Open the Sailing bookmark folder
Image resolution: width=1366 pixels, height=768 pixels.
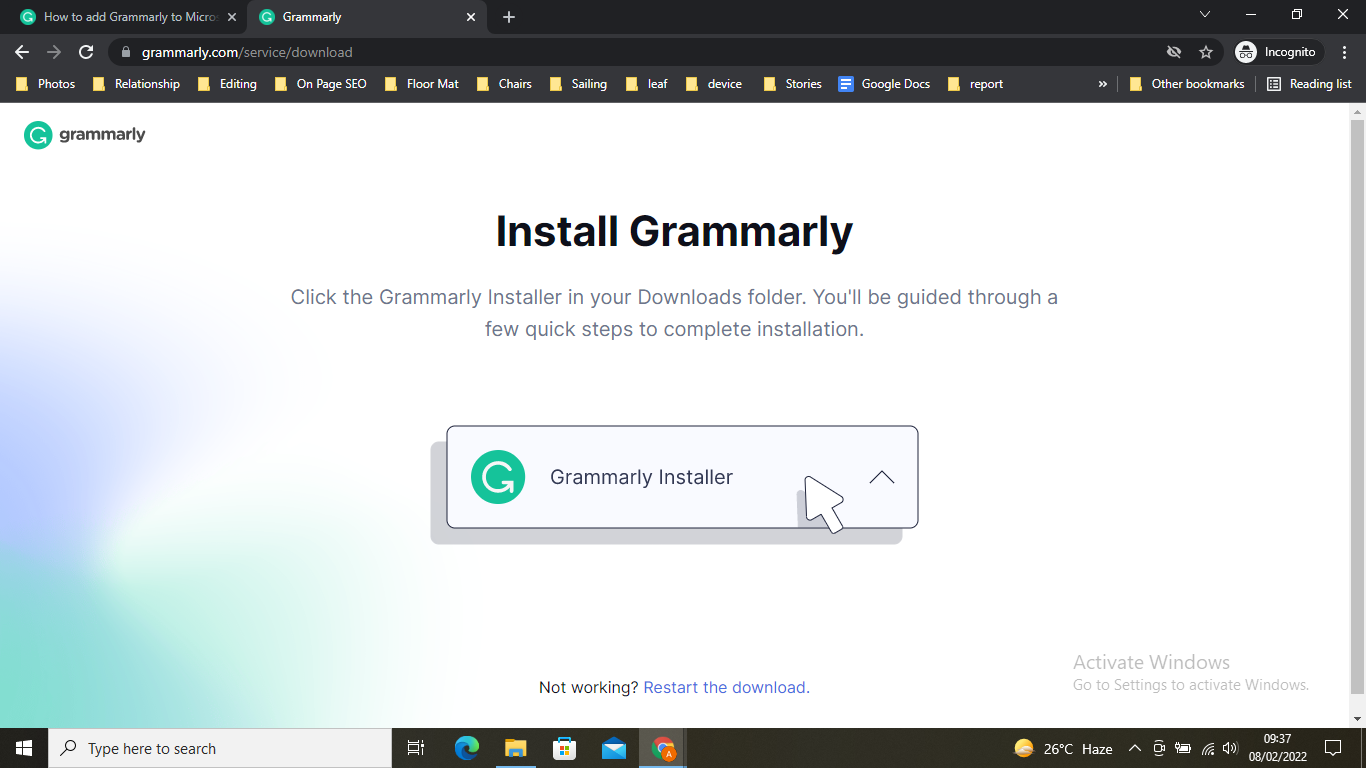pos(579,84)
